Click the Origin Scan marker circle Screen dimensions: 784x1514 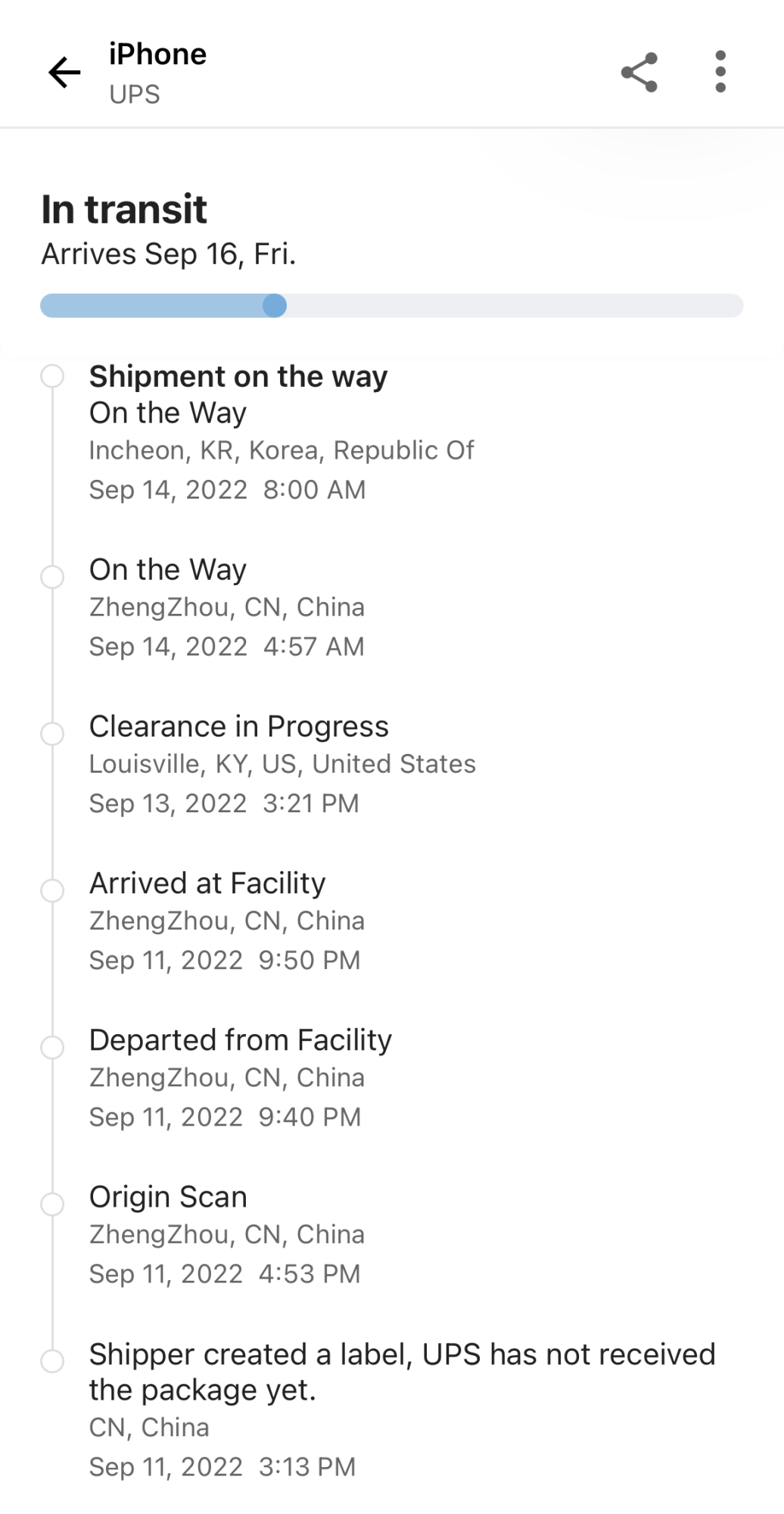52,1204
